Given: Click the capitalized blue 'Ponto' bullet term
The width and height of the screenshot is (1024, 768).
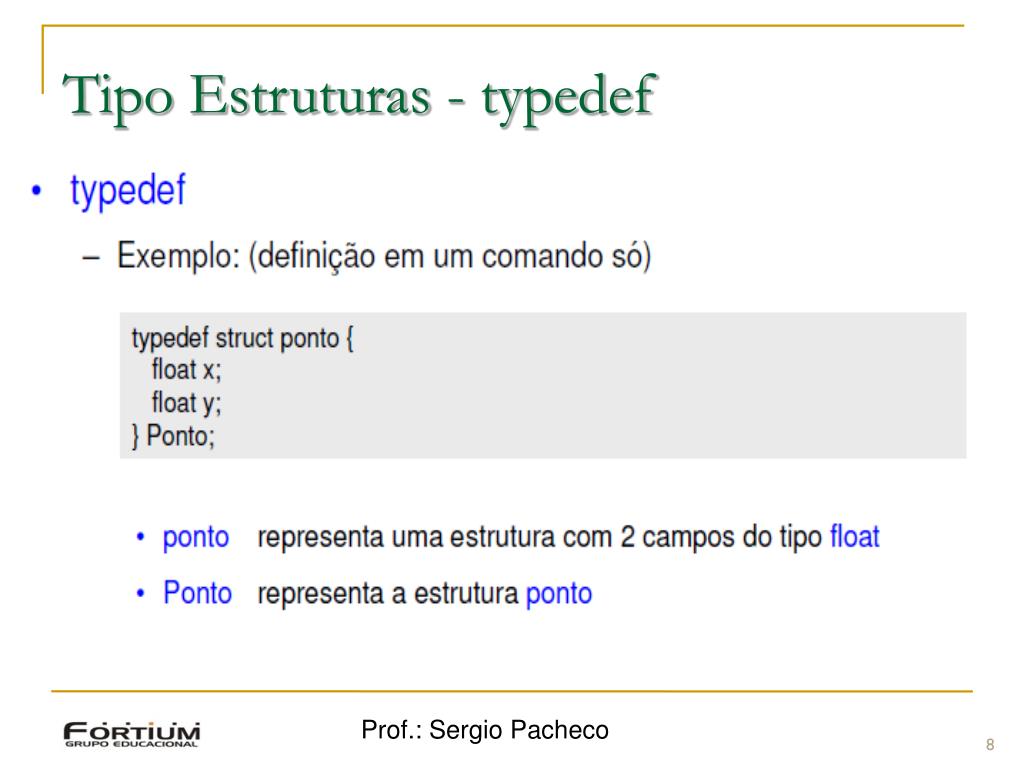Looking at the screenshot, I should (198, 593).
